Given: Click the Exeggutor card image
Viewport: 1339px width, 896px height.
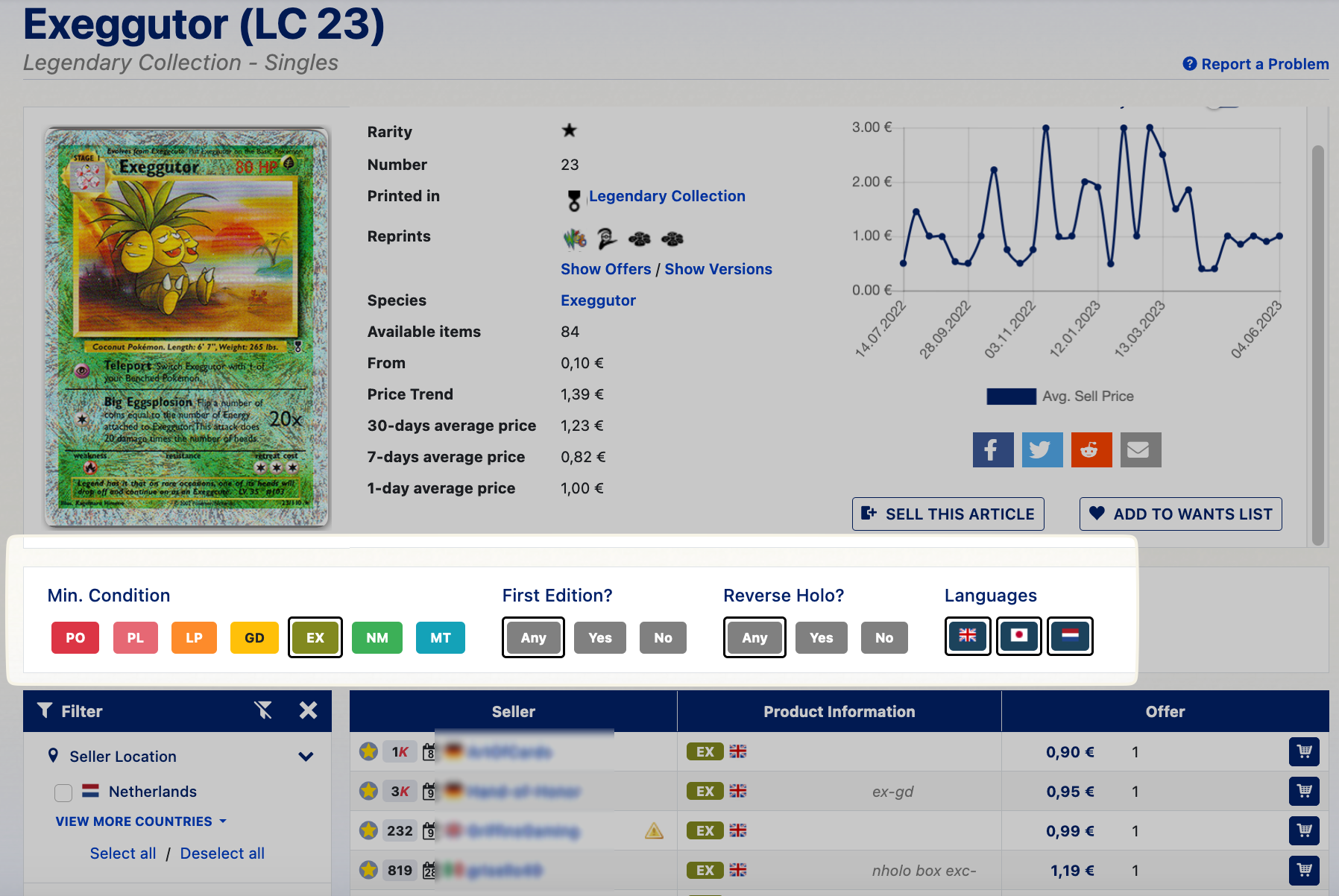Looking at the screenshot, I should click(186, 326).
